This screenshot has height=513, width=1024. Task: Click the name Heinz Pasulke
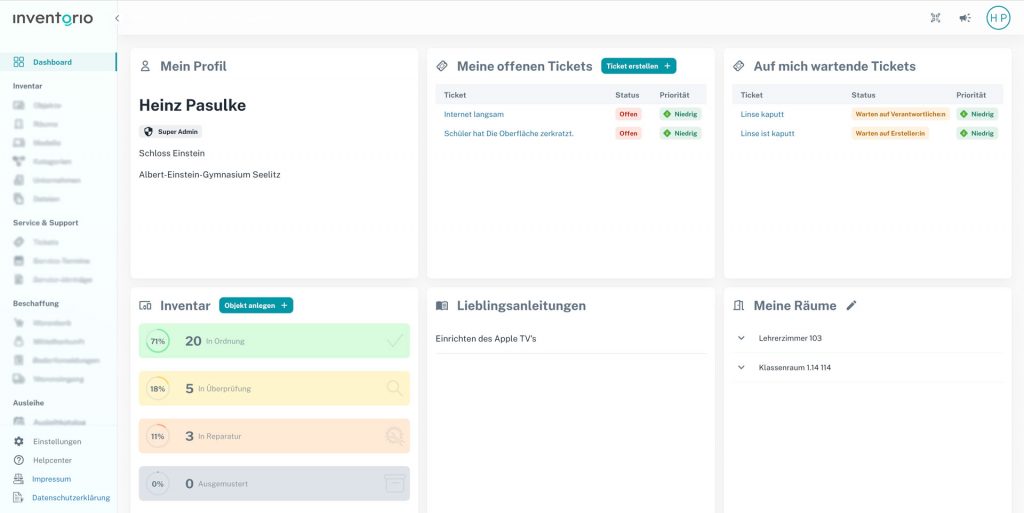pos(193,105)
